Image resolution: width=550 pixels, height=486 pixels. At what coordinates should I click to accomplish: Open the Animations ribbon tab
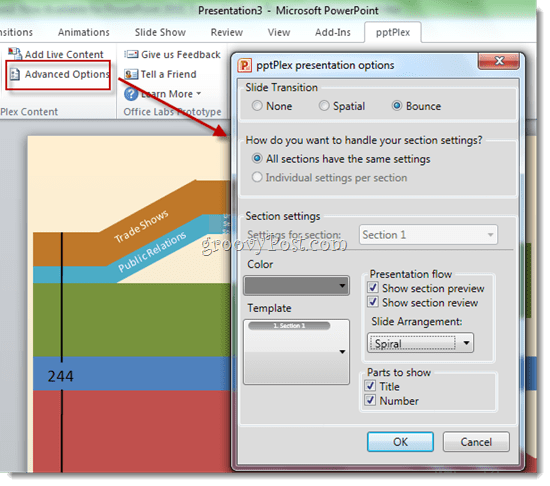(84, 32)
